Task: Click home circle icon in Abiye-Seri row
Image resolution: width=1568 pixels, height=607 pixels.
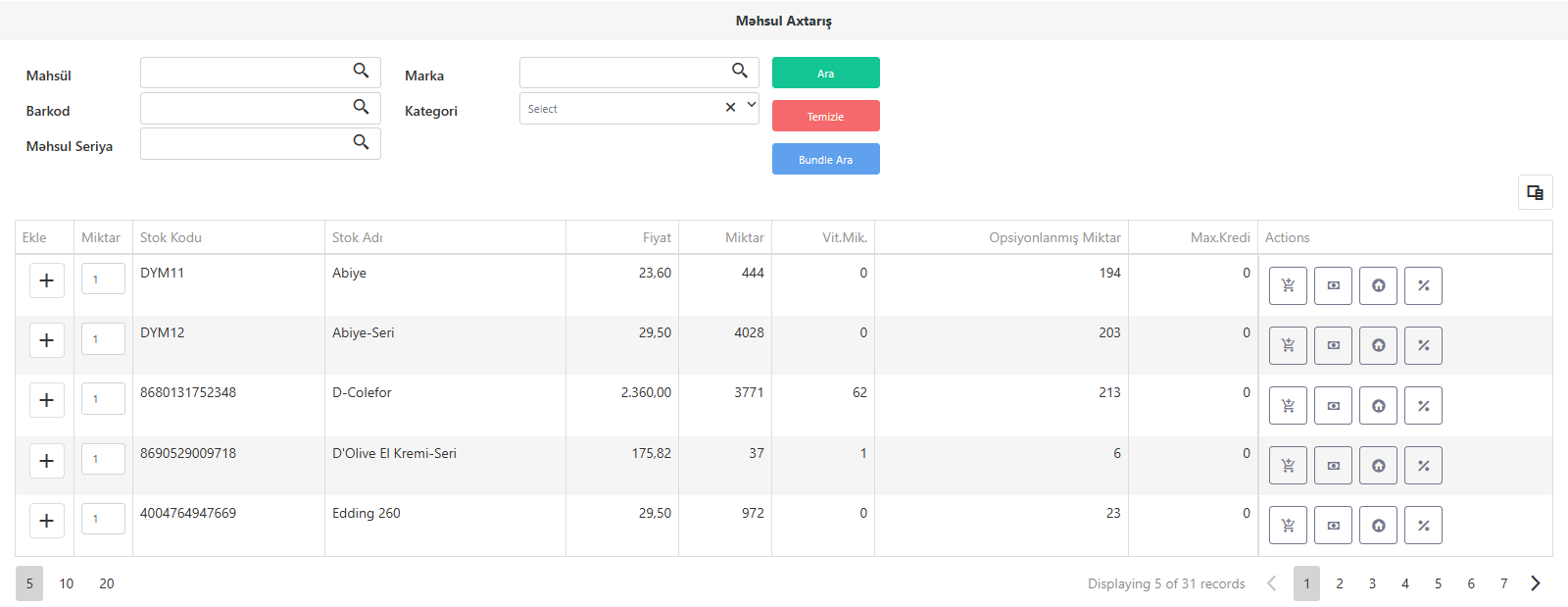Action: 1378,345
